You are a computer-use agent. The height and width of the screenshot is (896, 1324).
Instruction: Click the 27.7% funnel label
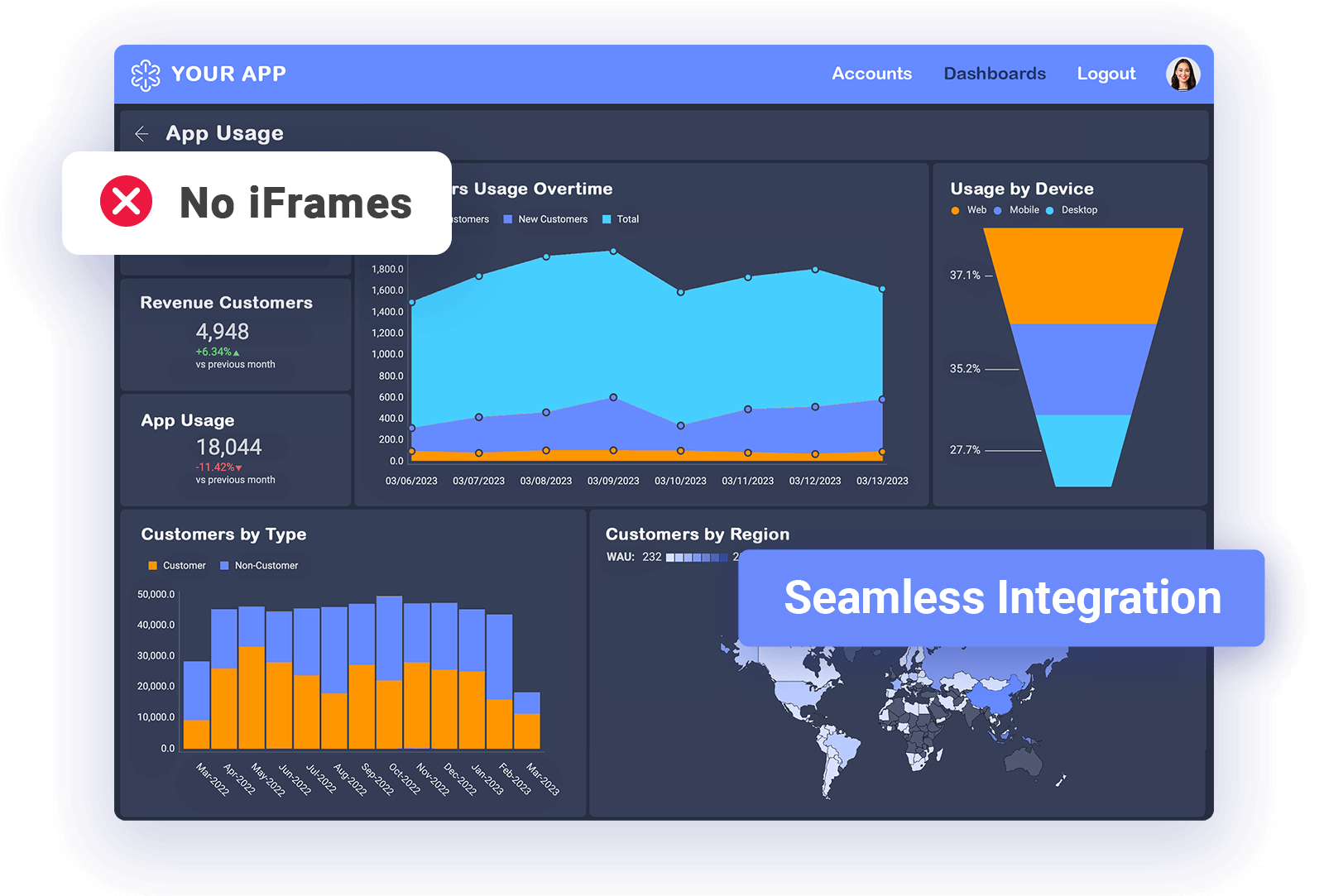point(965,450)
